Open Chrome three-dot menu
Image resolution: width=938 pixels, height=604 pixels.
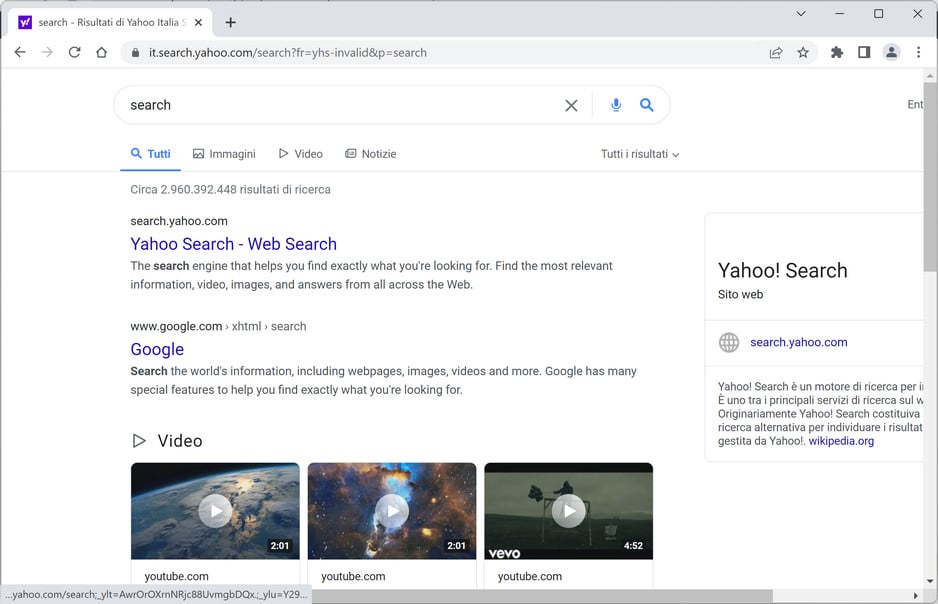(x=918, y=52)
